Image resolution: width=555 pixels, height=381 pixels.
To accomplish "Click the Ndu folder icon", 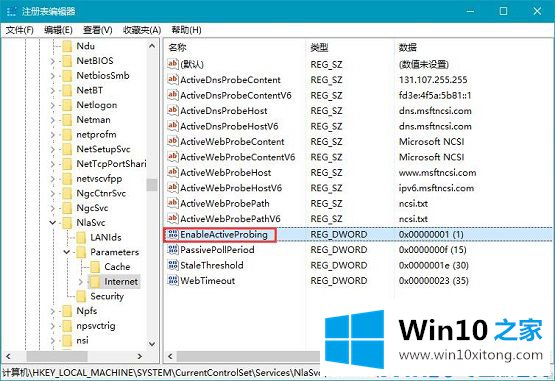I will point(67,46).
